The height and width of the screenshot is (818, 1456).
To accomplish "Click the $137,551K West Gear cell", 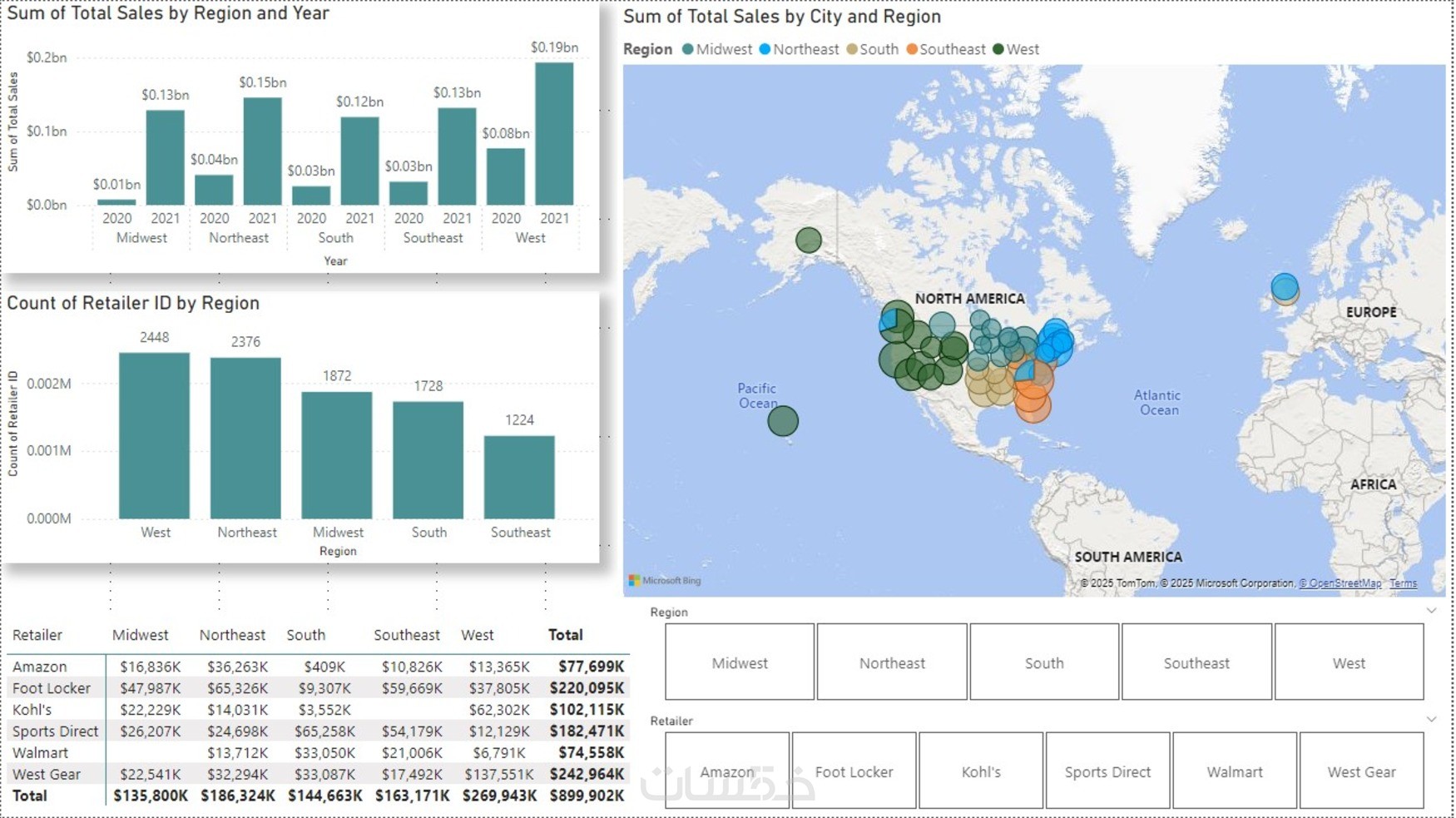I will coord(498,775).
